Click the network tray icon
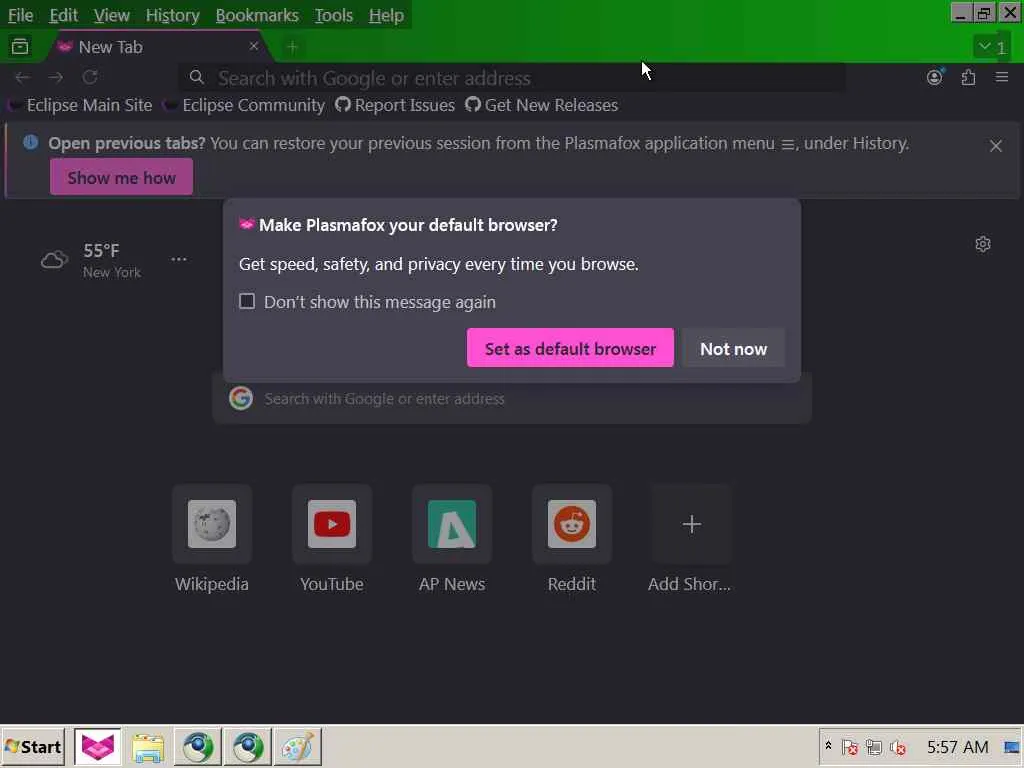This screenshot has width=1024, height=768. coord(874,747)
